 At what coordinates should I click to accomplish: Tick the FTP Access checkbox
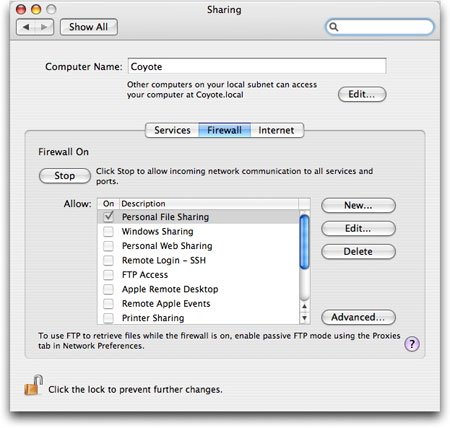point(108,275)
